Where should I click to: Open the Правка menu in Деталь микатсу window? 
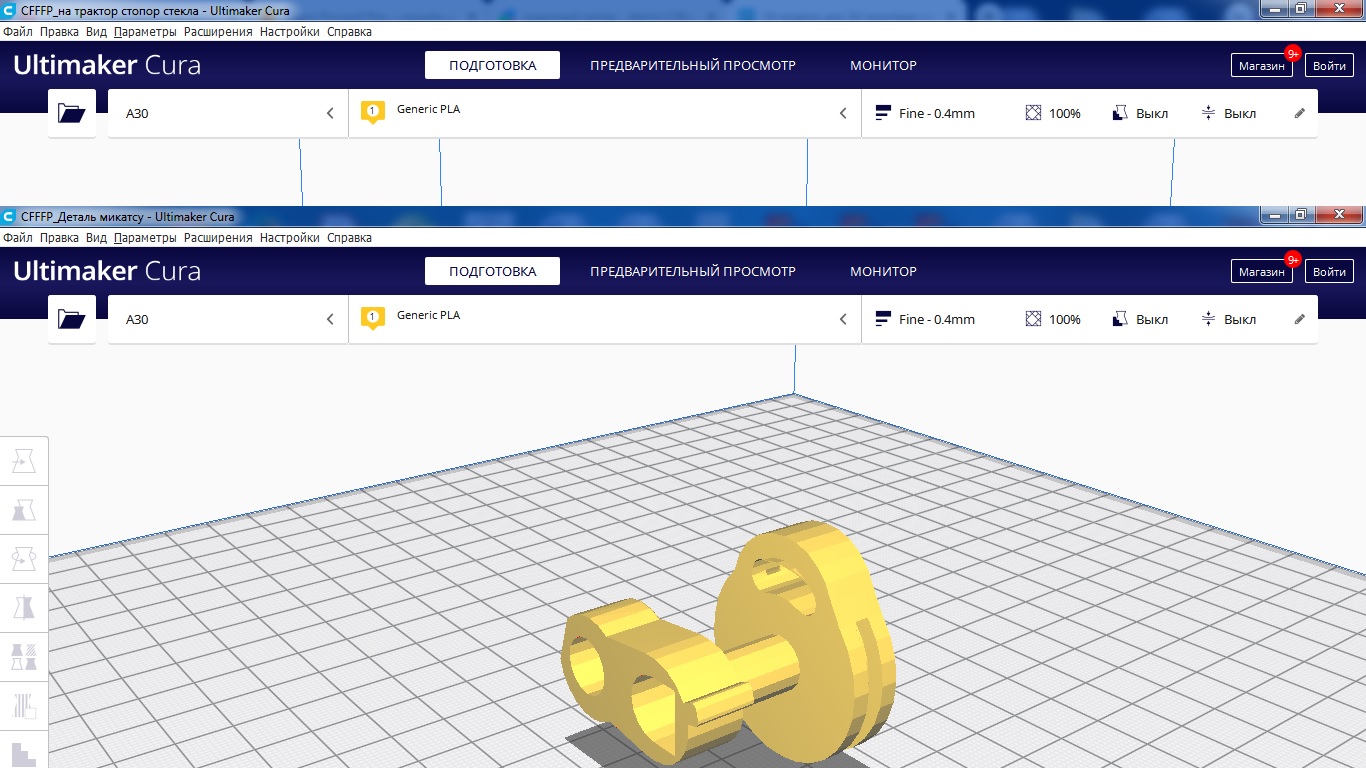[59, 238]
